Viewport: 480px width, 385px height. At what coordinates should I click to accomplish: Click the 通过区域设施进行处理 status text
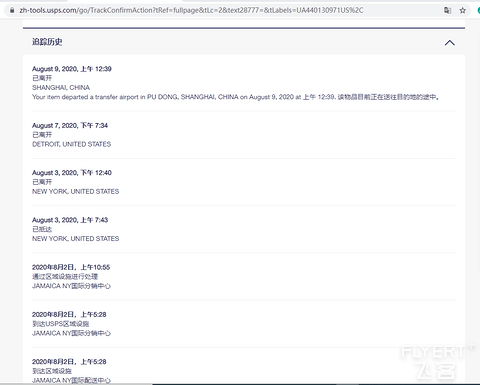65,276
